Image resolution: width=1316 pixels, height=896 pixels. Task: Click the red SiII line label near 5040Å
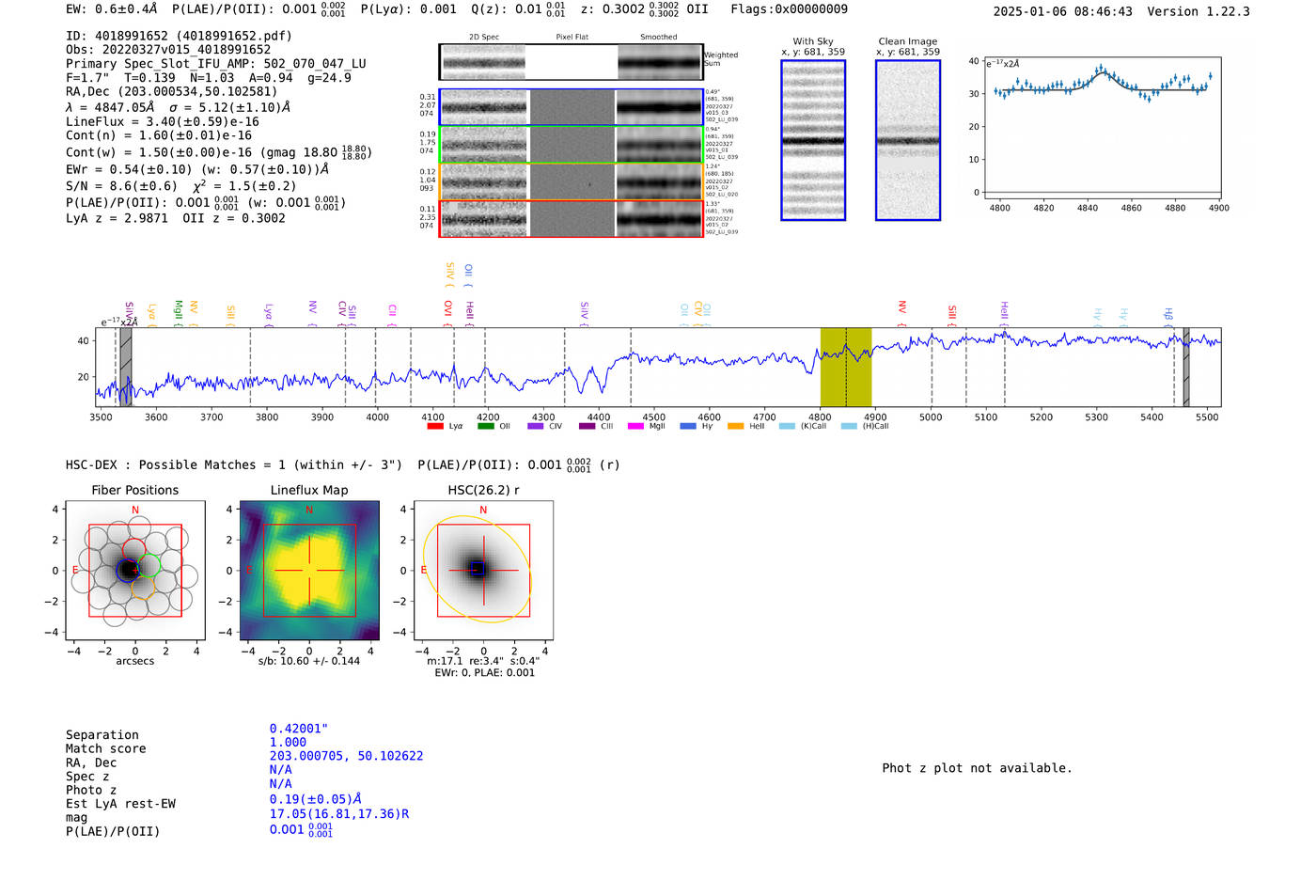[x=951, y=313]
